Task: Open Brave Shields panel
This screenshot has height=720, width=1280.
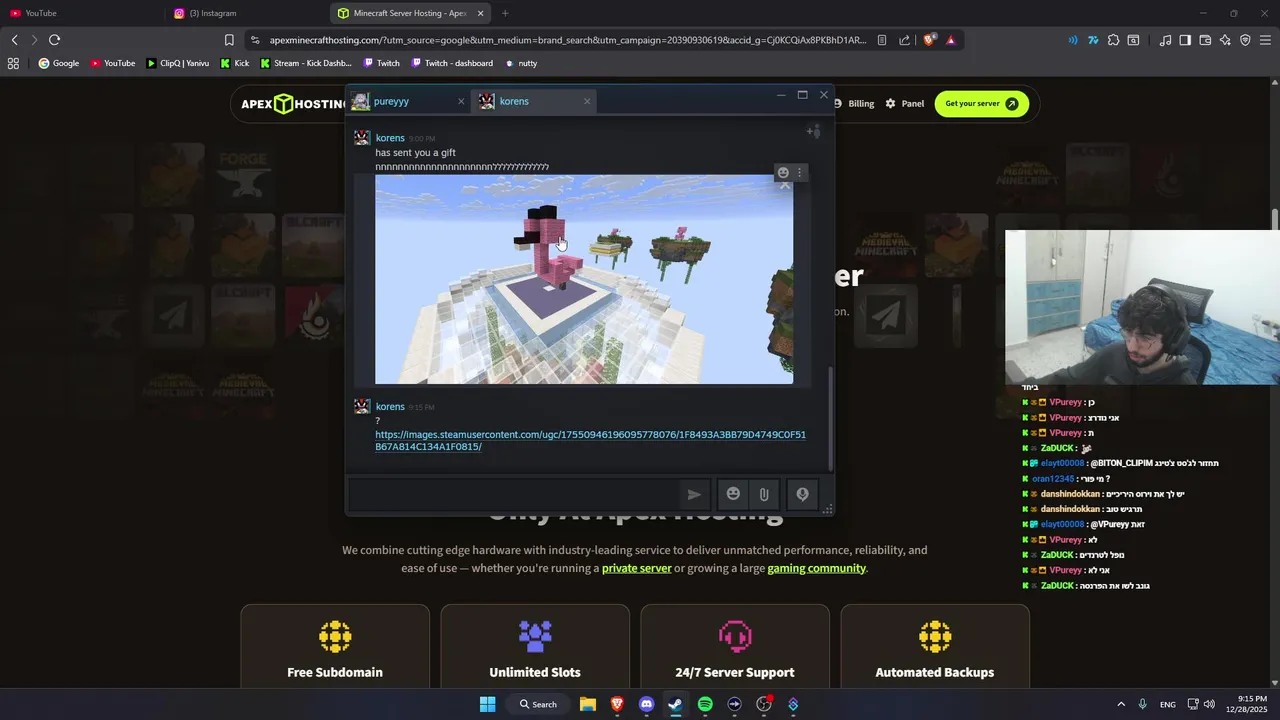Action: (930, 40)
